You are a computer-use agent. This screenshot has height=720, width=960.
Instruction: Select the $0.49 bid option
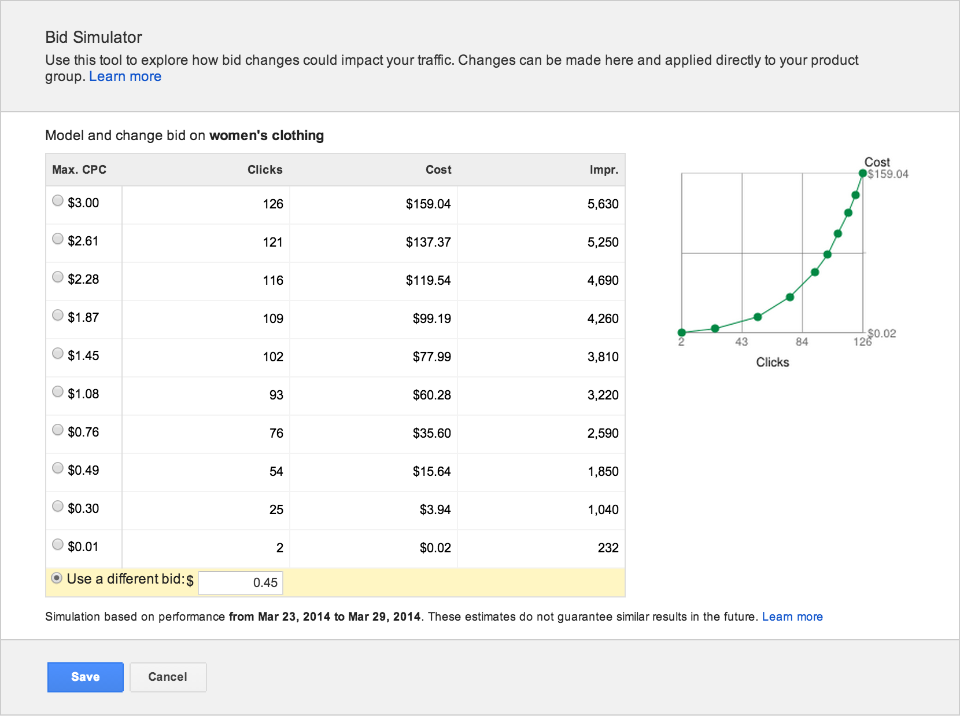click(58, 468)
